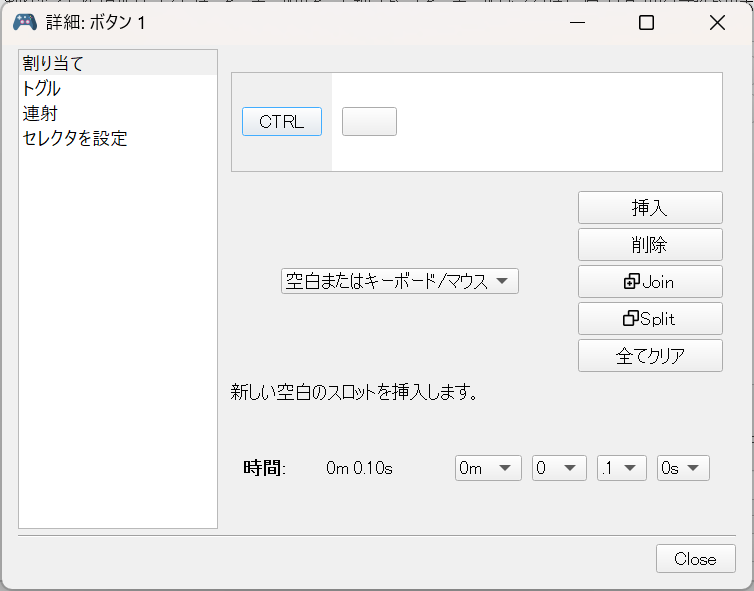The width and height of the screenshot is (754, 591).
Task: Open the seconds dropdown showing 0
Action: pos(559,468)
